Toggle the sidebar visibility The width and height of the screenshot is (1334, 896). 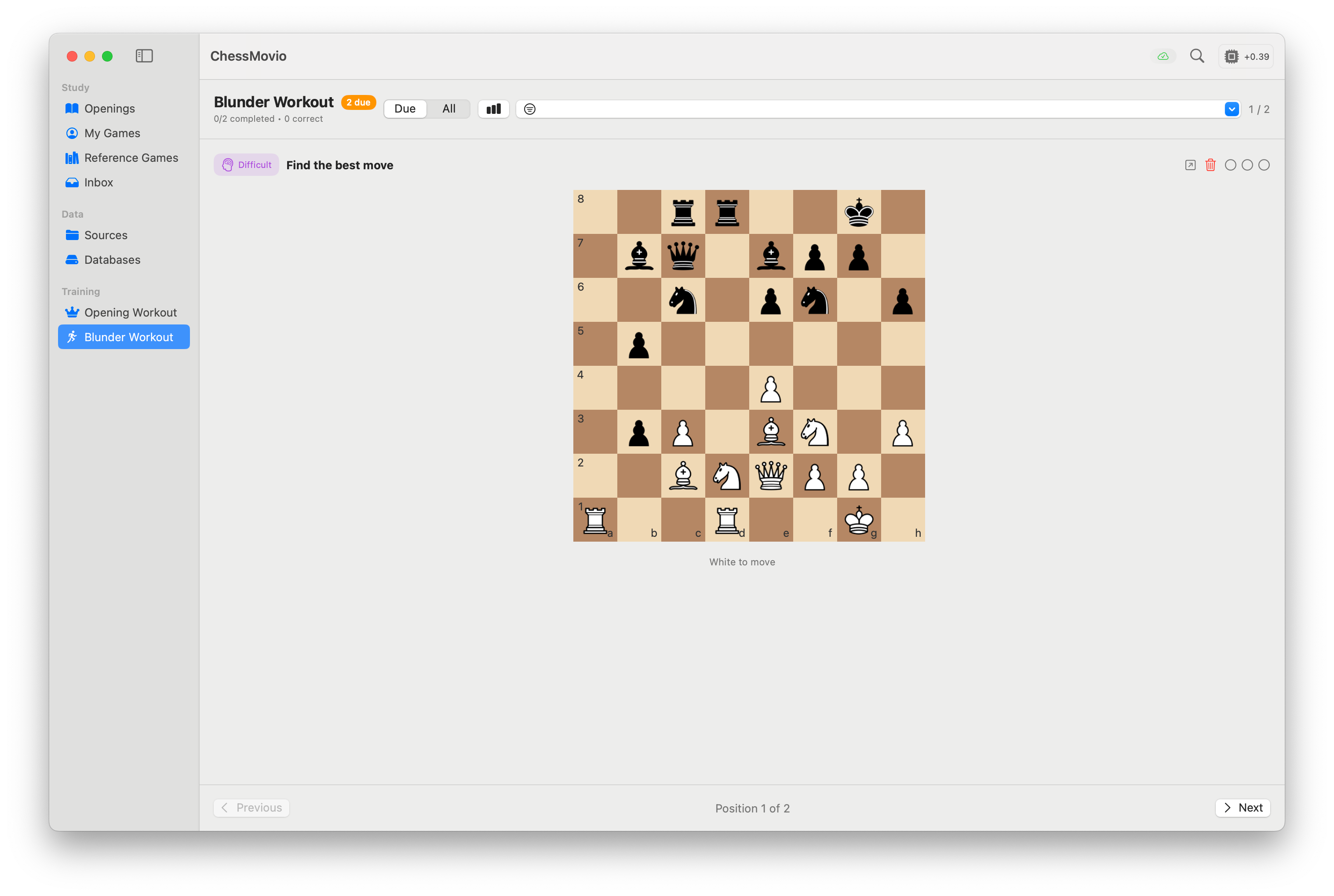(x=144, y=55)
